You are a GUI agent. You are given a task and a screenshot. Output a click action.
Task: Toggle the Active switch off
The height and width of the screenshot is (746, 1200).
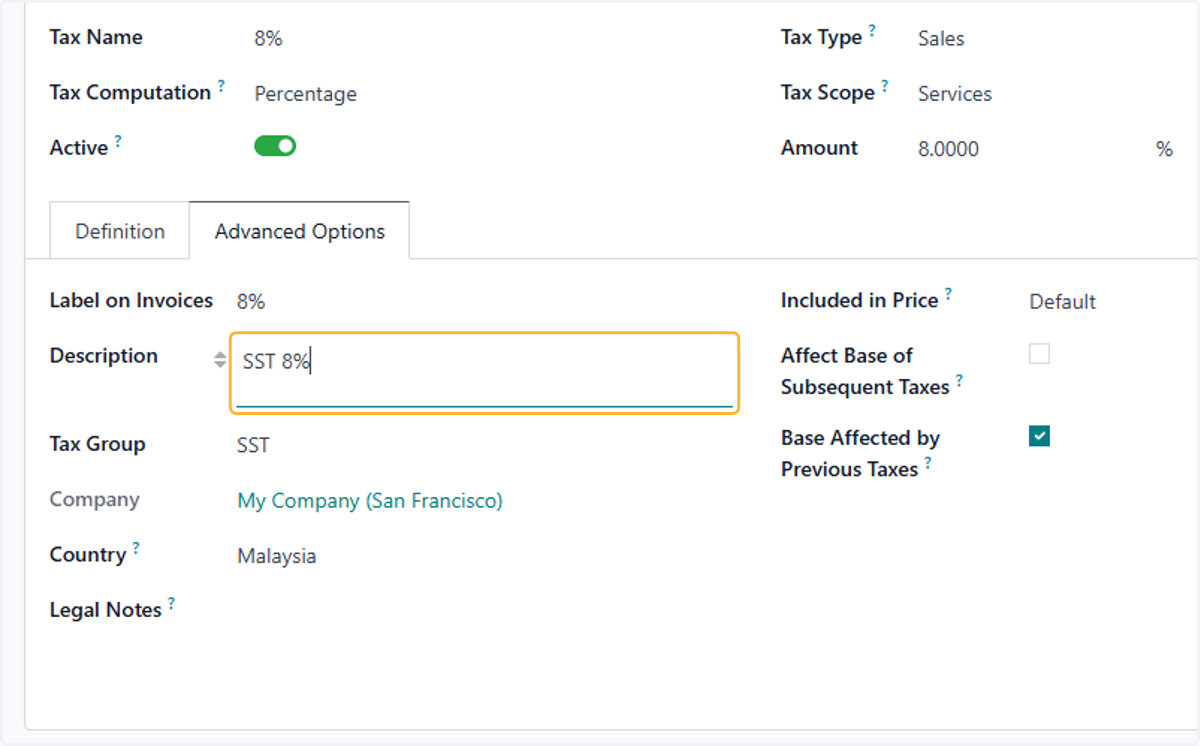[x=275, y=147]
